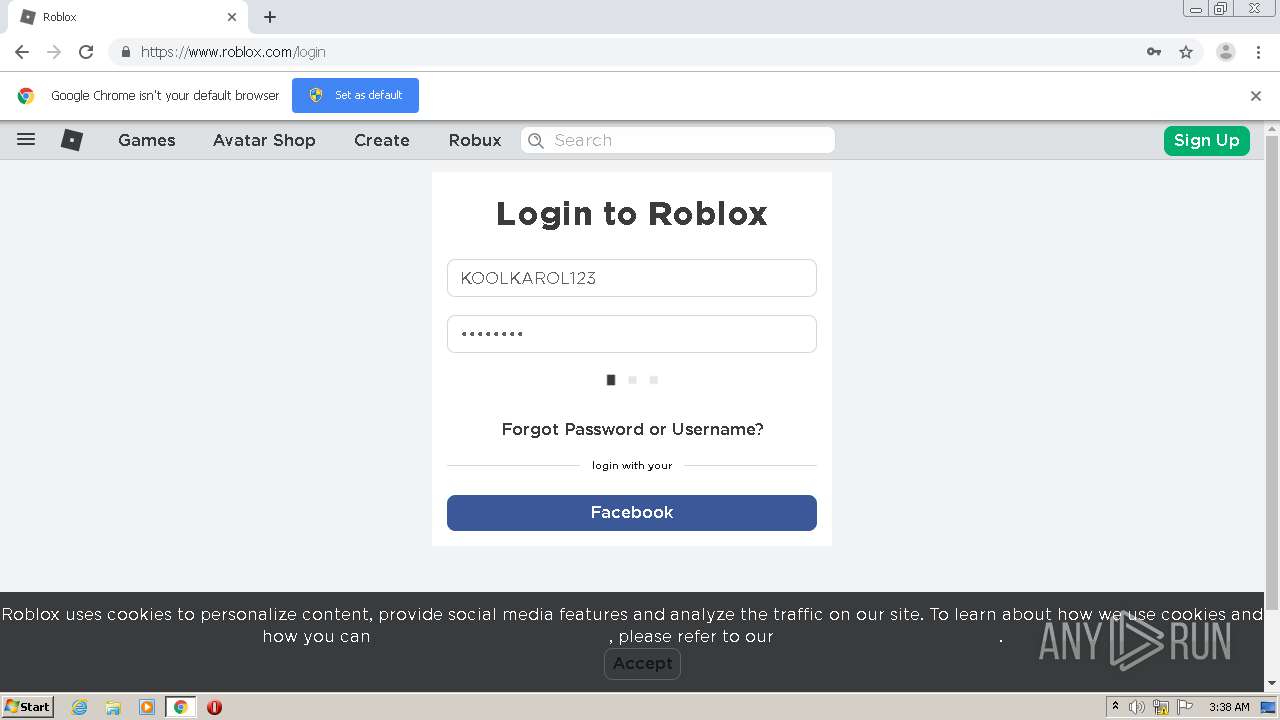
Task: Reload the Roblox login page
Action: [86, 52]
